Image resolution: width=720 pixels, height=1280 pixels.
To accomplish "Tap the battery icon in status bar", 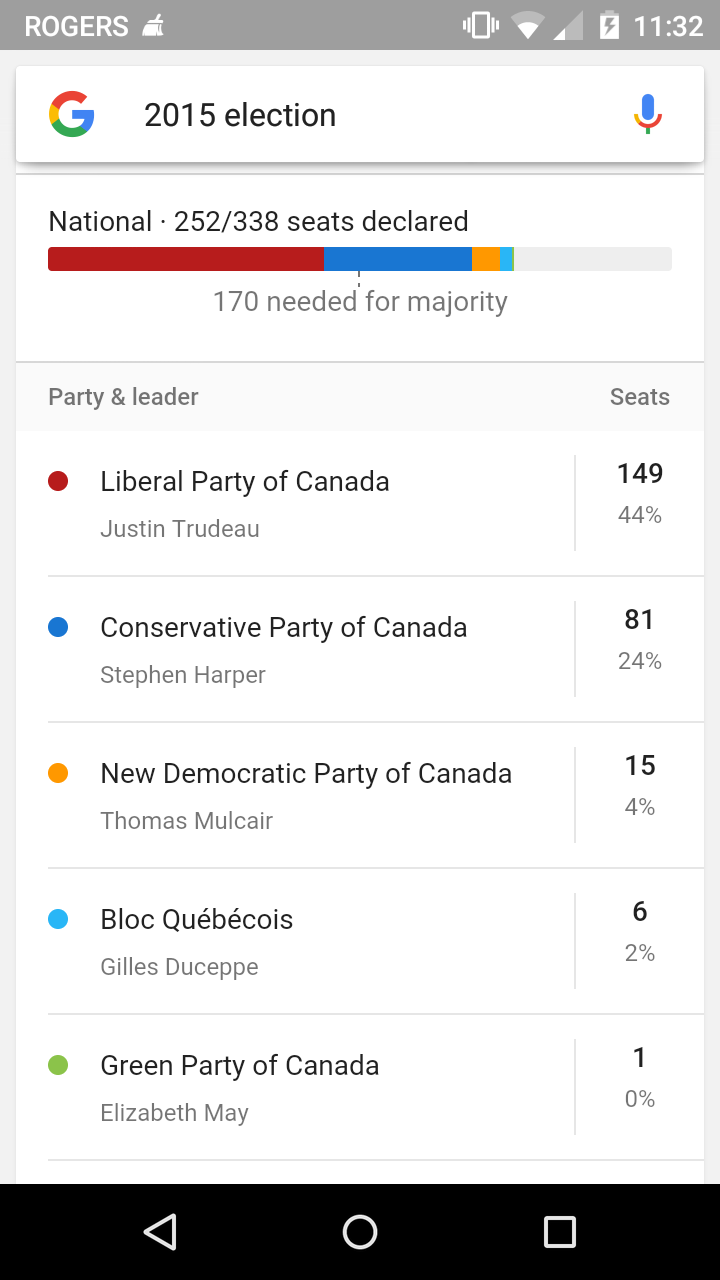I will pos(609,25).
